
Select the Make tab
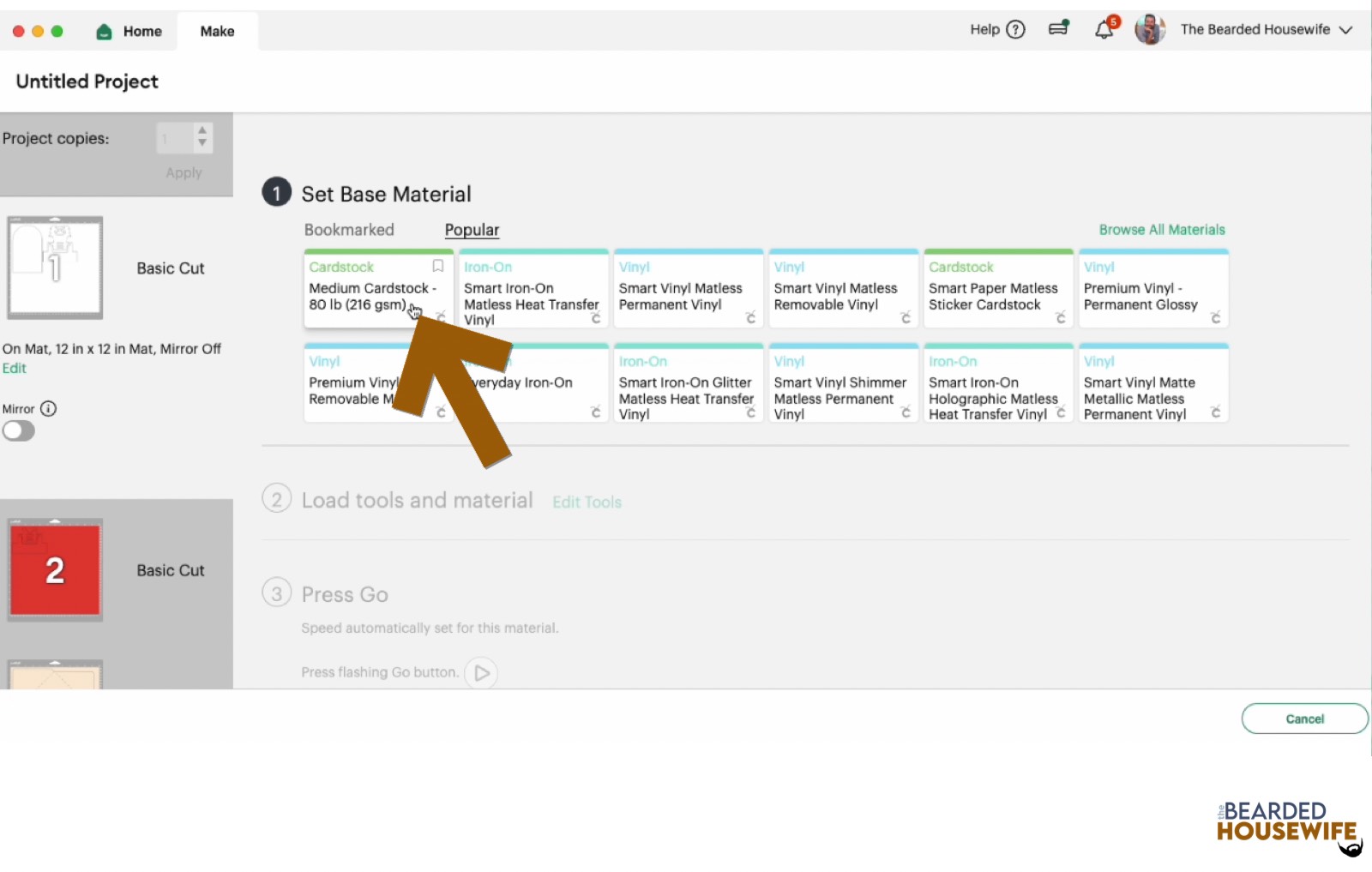click(x=217, y=31)
